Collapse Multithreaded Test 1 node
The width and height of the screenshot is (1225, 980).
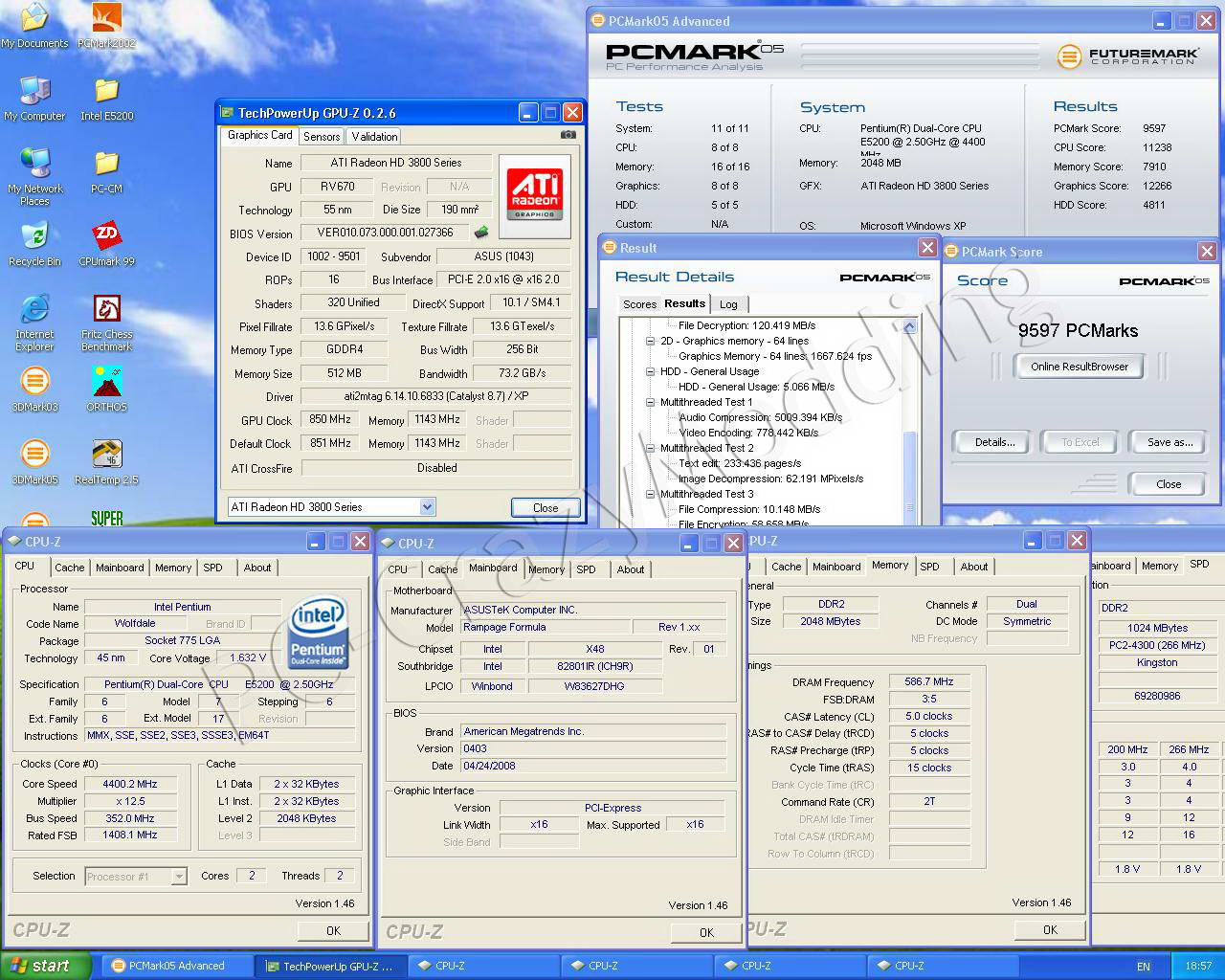[x=651, y=402]
